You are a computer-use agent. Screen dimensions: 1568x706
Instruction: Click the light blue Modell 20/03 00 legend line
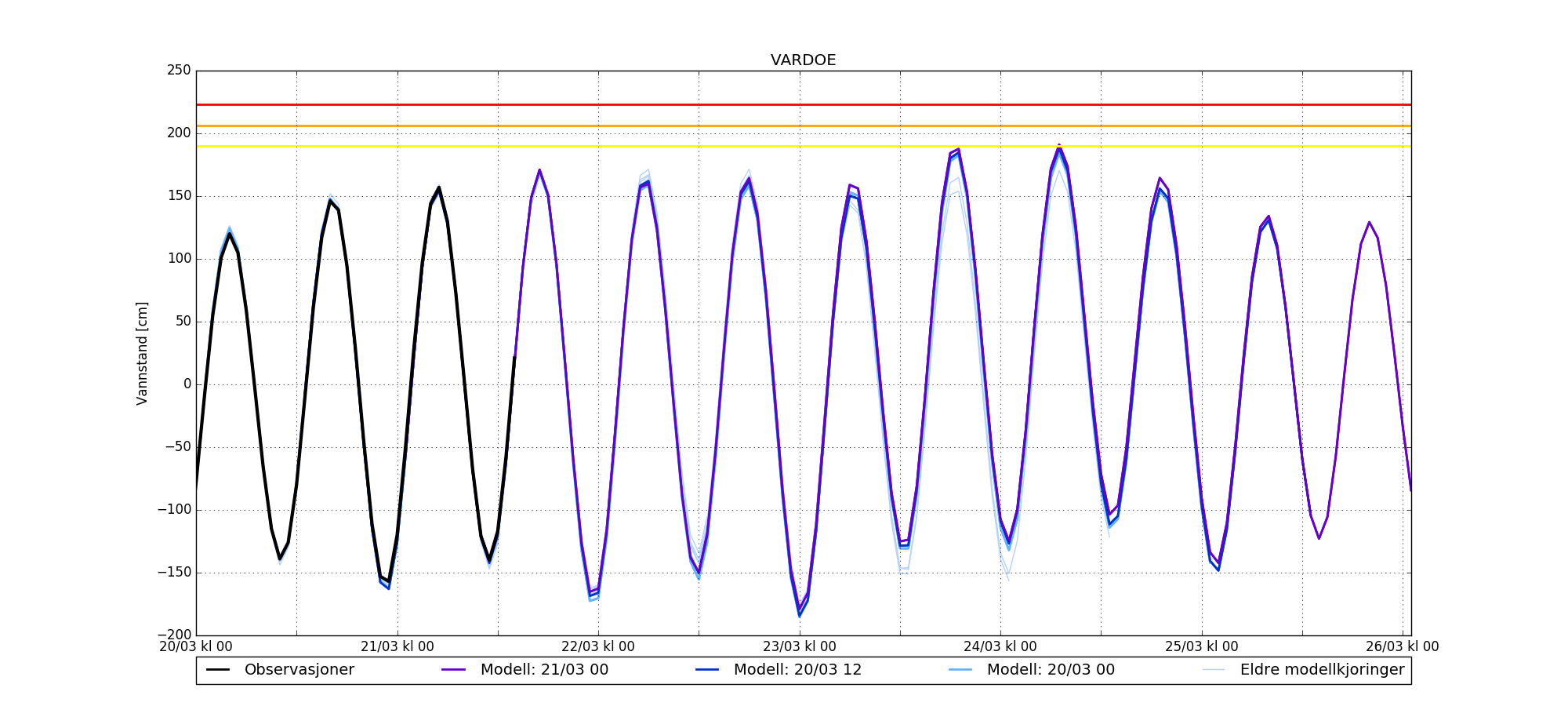(960, 670)
